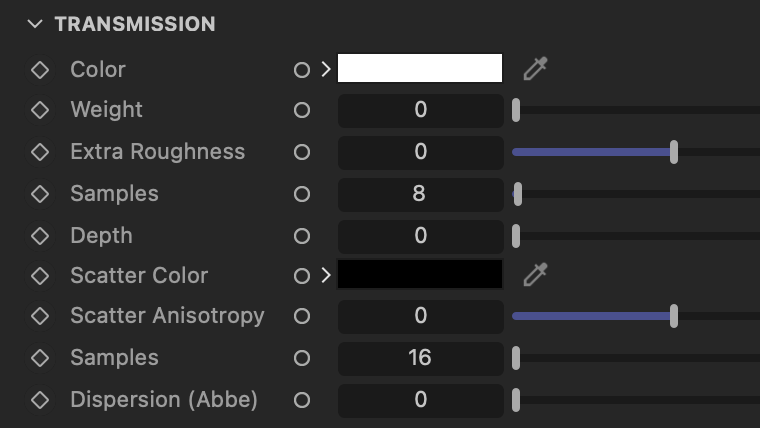Click the circle port next to Weight
The height and width of the screenshot is (428, 760).
(x=301, y=110)
